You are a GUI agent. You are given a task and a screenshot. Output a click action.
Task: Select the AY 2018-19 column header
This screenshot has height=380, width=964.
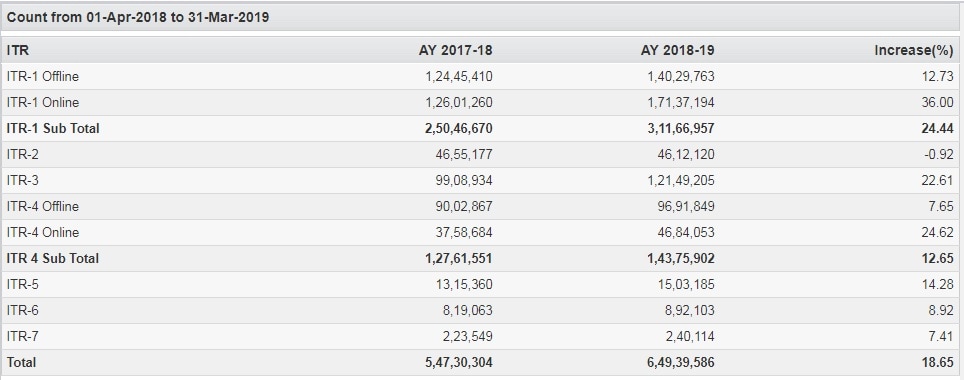[678, 50]
